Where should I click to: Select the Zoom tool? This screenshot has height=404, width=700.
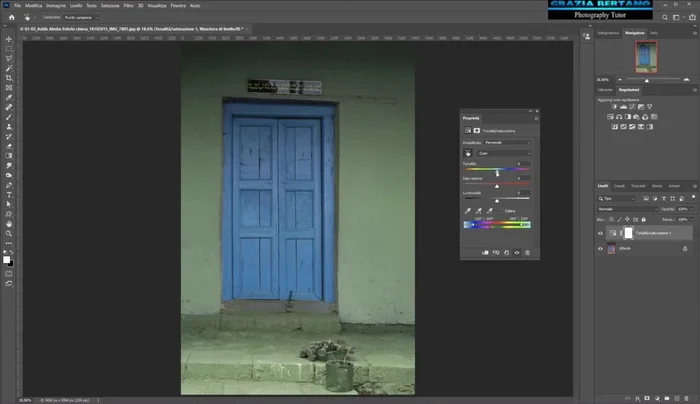(8, 234)
